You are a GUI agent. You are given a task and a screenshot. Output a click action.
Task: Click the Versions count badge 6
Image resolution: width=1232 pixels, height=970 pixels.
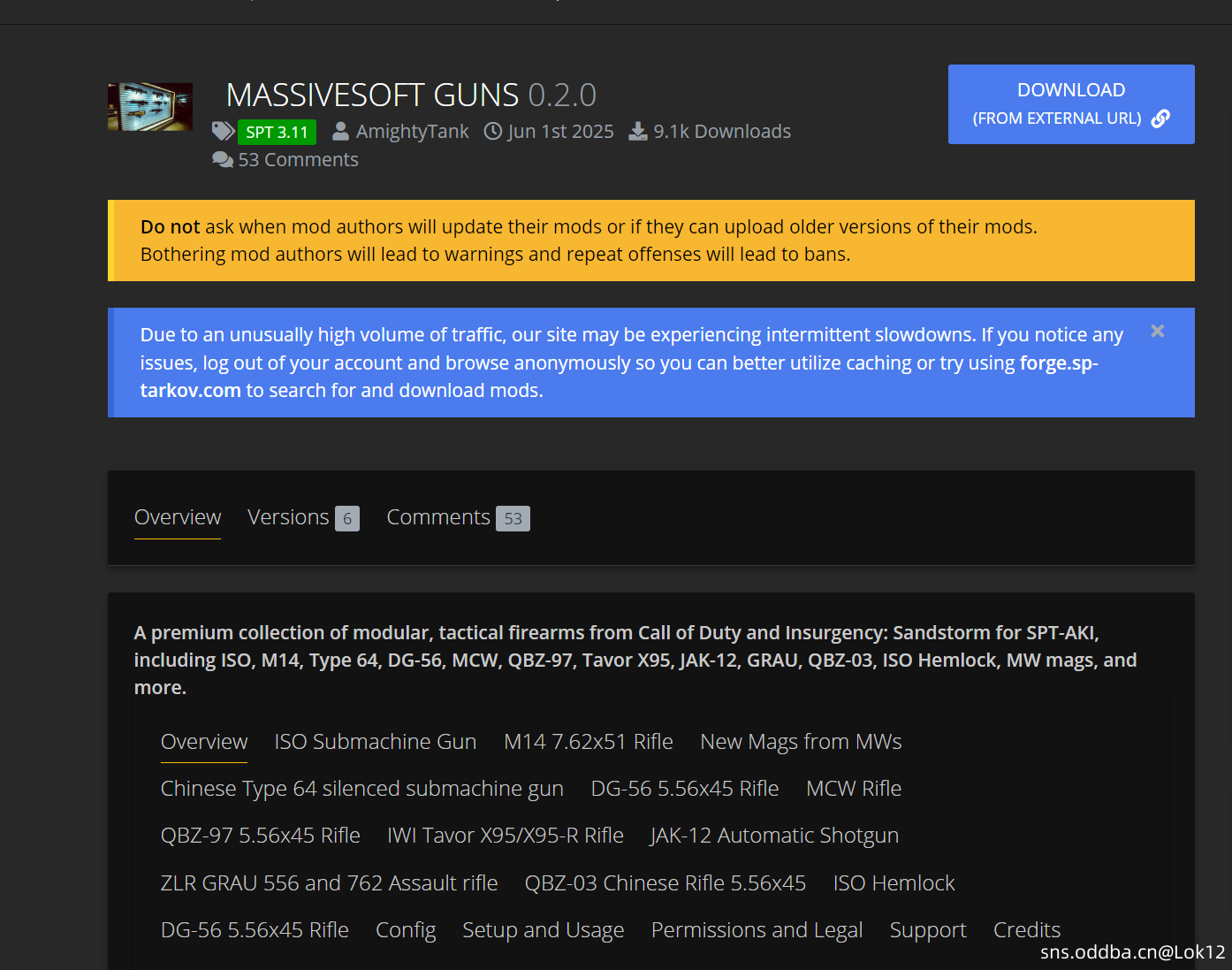coord(347,519)
